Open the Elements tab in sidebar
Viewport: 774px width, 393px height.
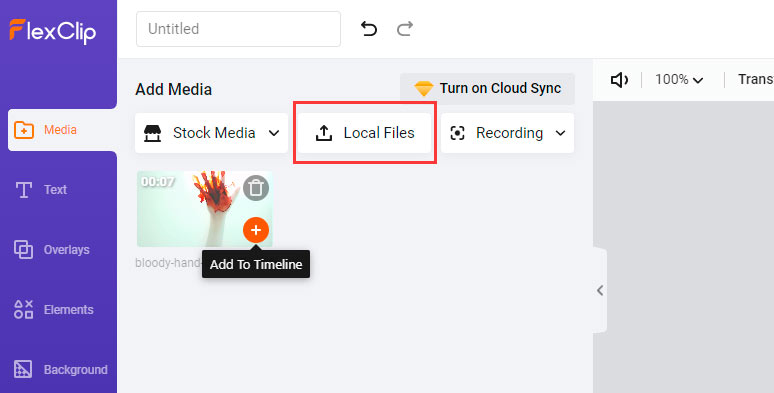[53, 310]
